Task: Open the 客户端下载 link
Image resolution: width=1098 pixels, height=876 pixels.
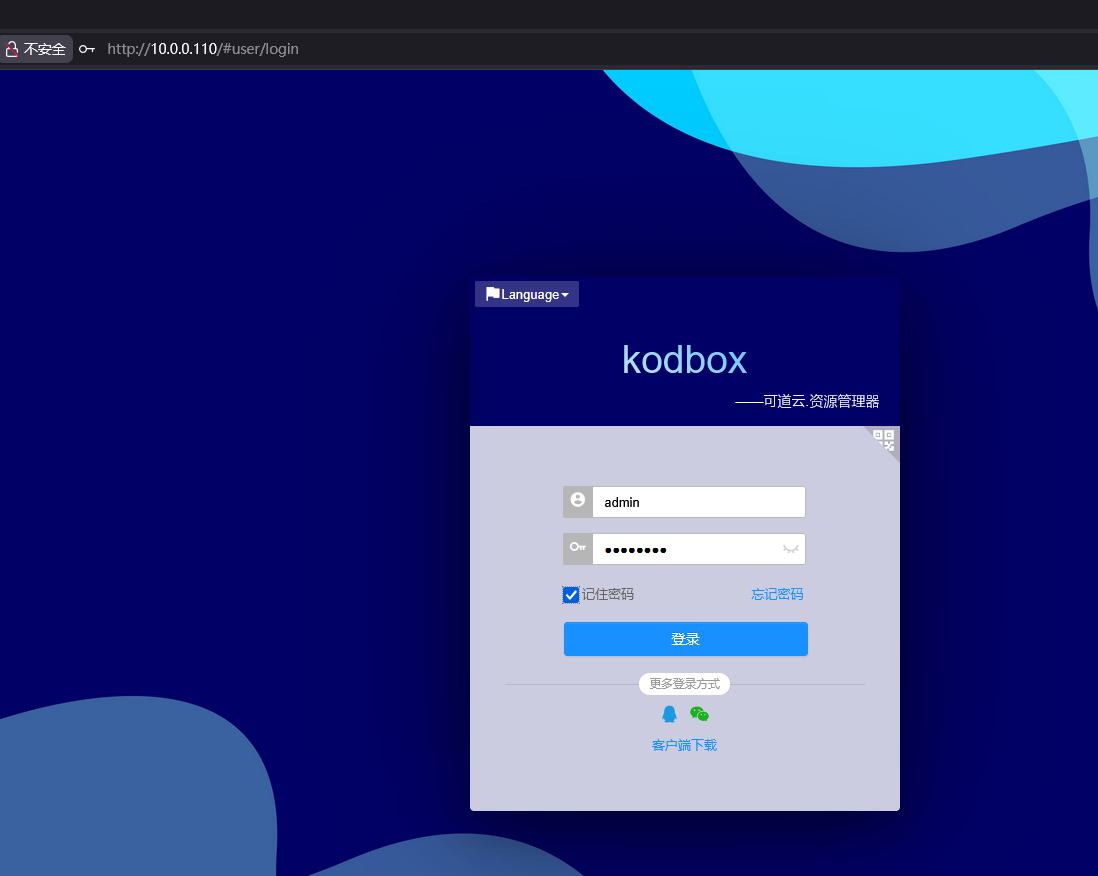Action: pyautogui.click(x=684, y=745)
